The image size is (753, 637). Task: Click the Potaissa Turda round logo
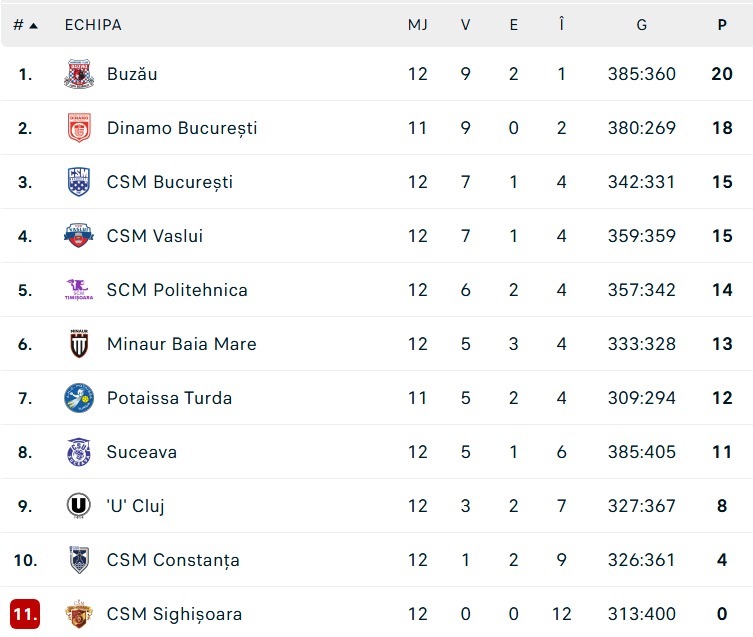(x=79, y=398)
